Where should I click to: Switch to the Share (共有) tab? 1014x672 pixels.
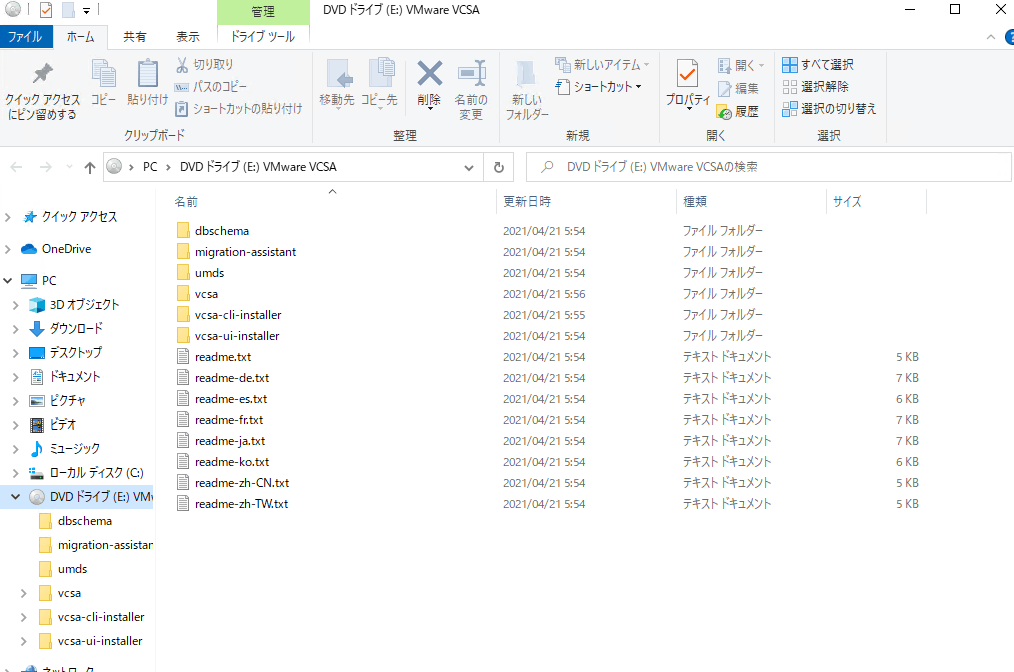point(135,37)
